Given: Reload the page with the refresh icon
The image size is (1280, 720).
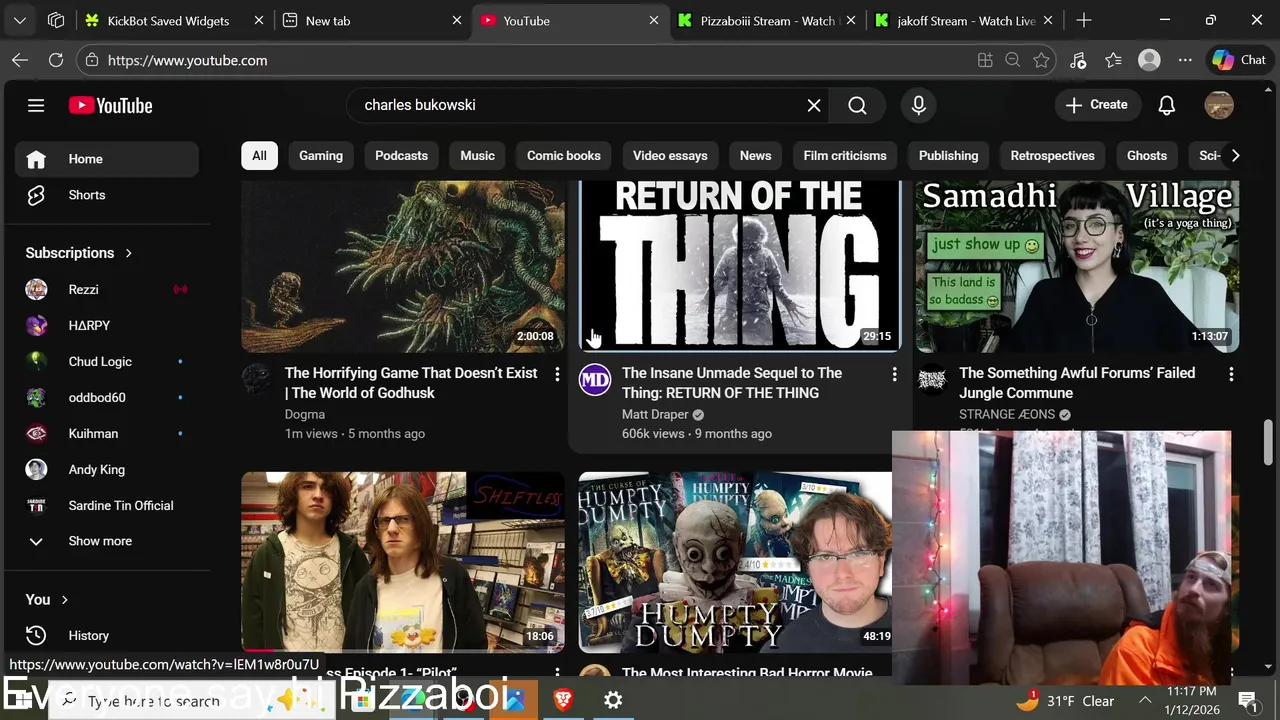Looking at the screenshot, I should [x=56, y=60].
